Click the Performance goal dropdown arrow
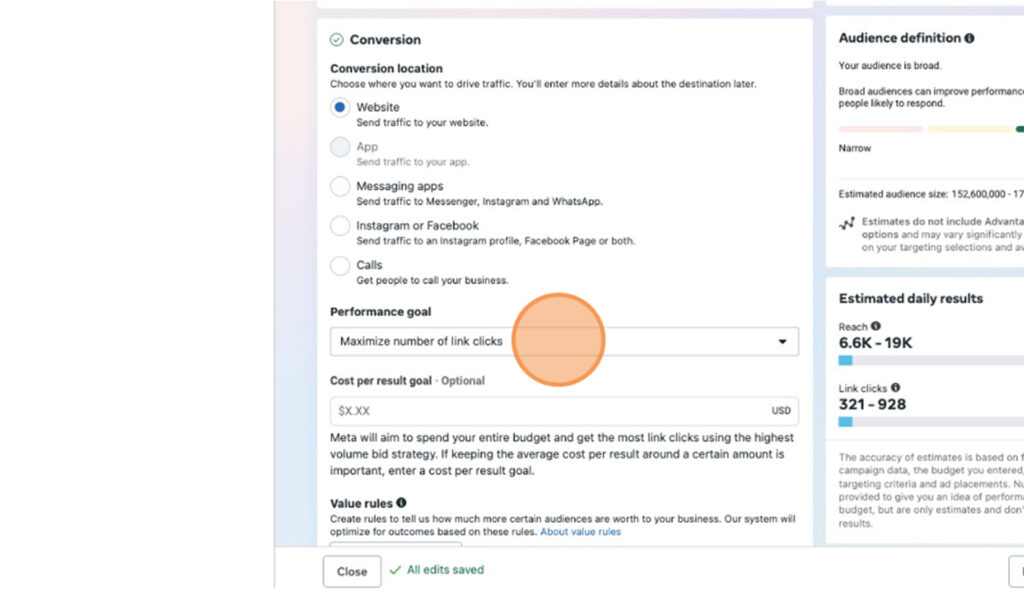This screenshot has height=589, width=1024. point(782,342)
